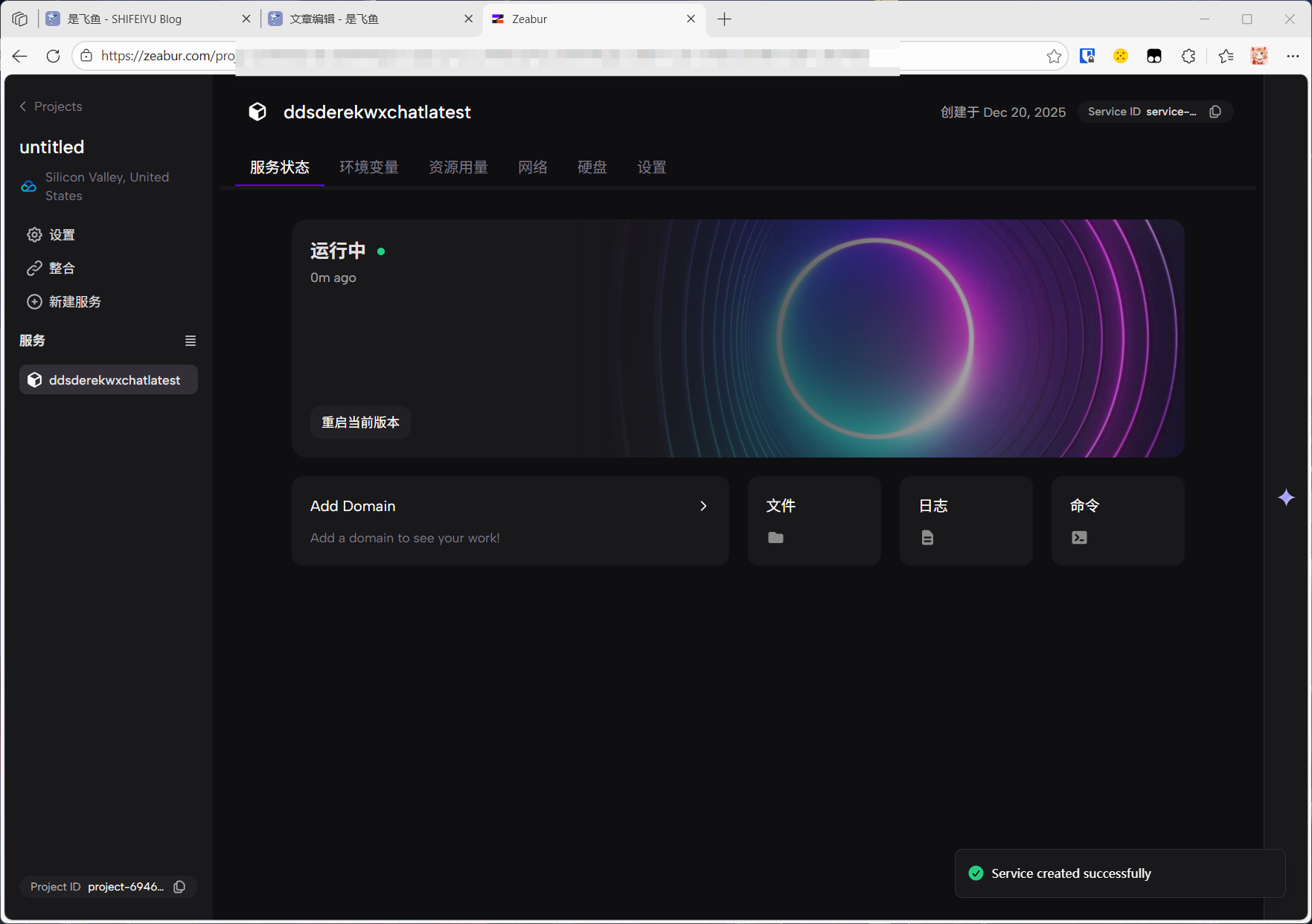Bookmark this page with star icon
The width and height of the screenshot is (1312, 924).
pos(1054,56)
